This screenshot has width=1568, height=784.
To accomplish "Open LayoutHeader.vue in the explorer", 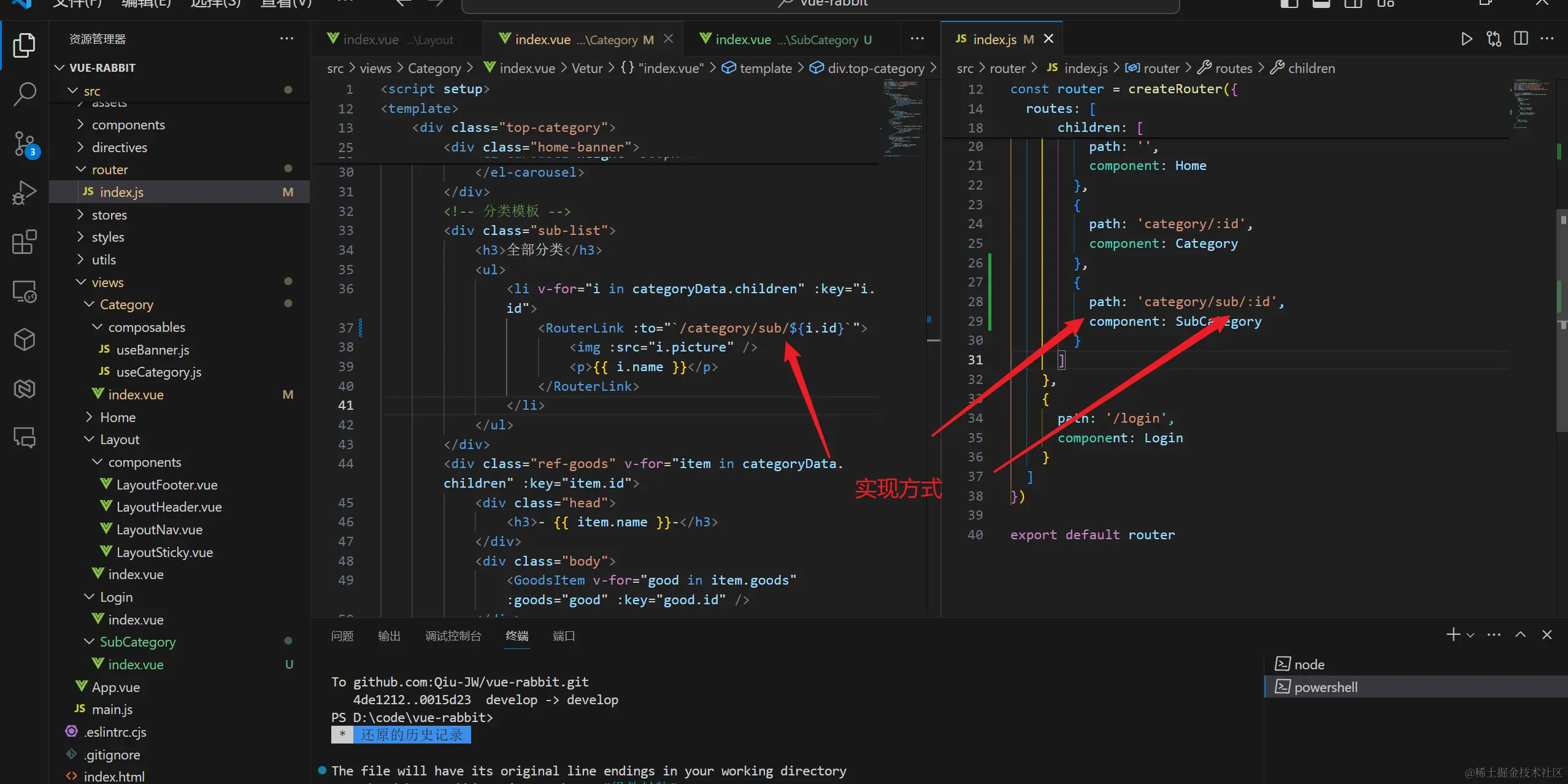I will tap(169, 507).
